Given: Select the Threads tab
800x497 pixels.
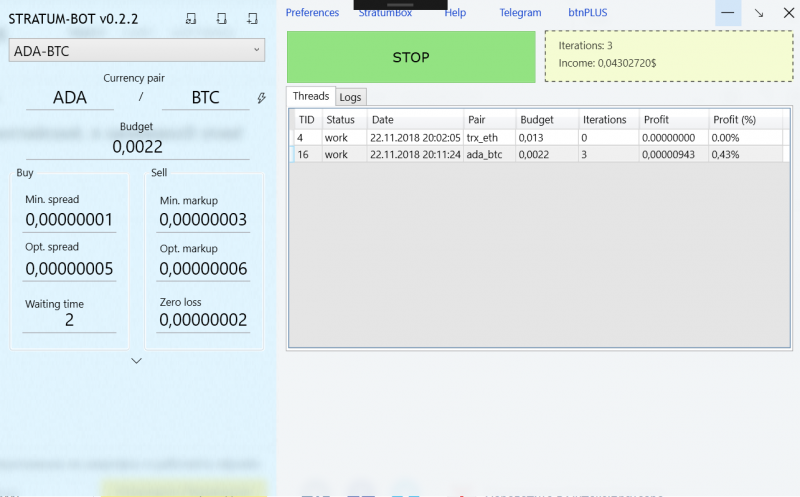Looking at the screenshot, I should [311, 96].
